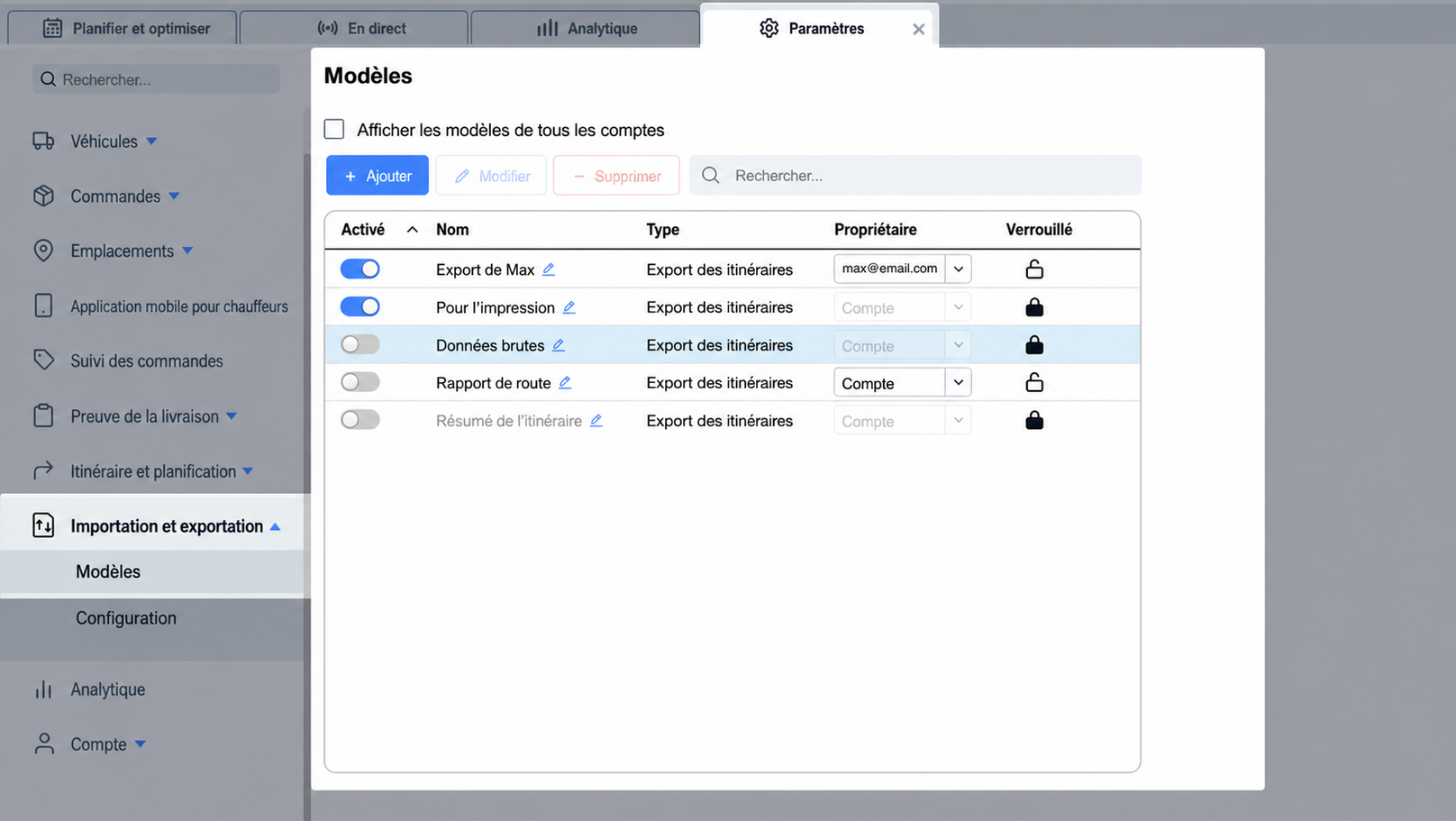Click the rename pencil beside Données brutes
1456x821 pixels.
click(559, 345)
